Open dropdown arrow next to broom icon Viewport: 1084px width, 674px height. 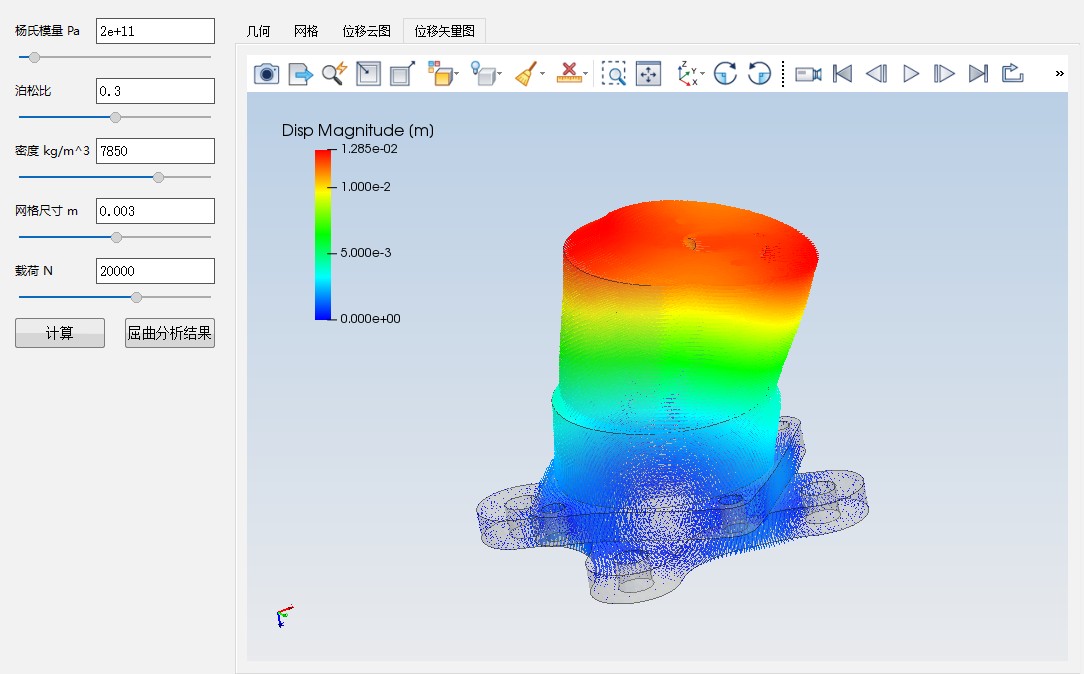click(x=542, y=74)
